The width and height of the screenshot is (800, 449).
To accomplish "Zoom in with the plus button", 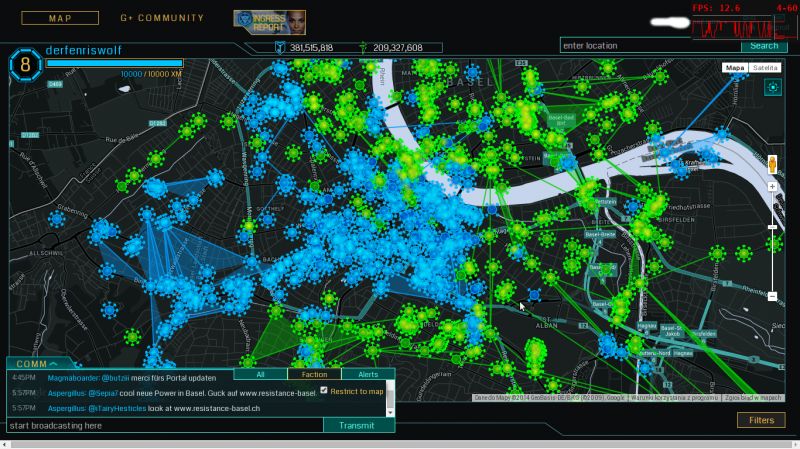I will pos(772,187).
